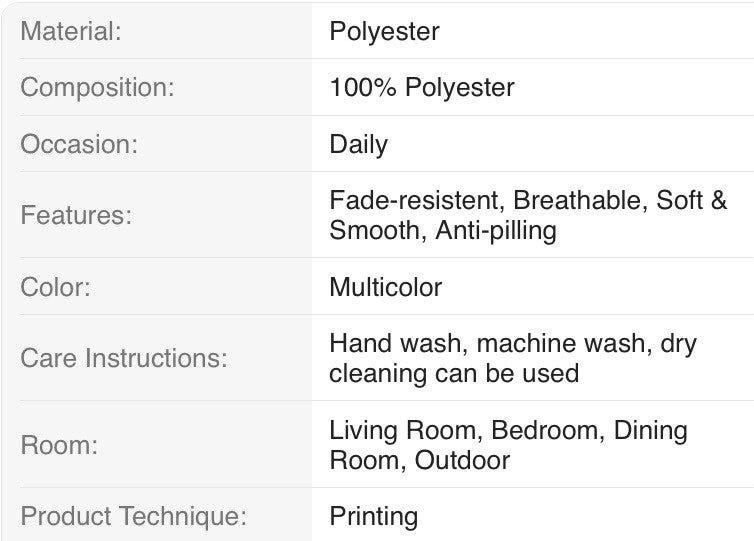Click the Care Instructions: row label
The image size is (754, 541).
coord(124,358)
